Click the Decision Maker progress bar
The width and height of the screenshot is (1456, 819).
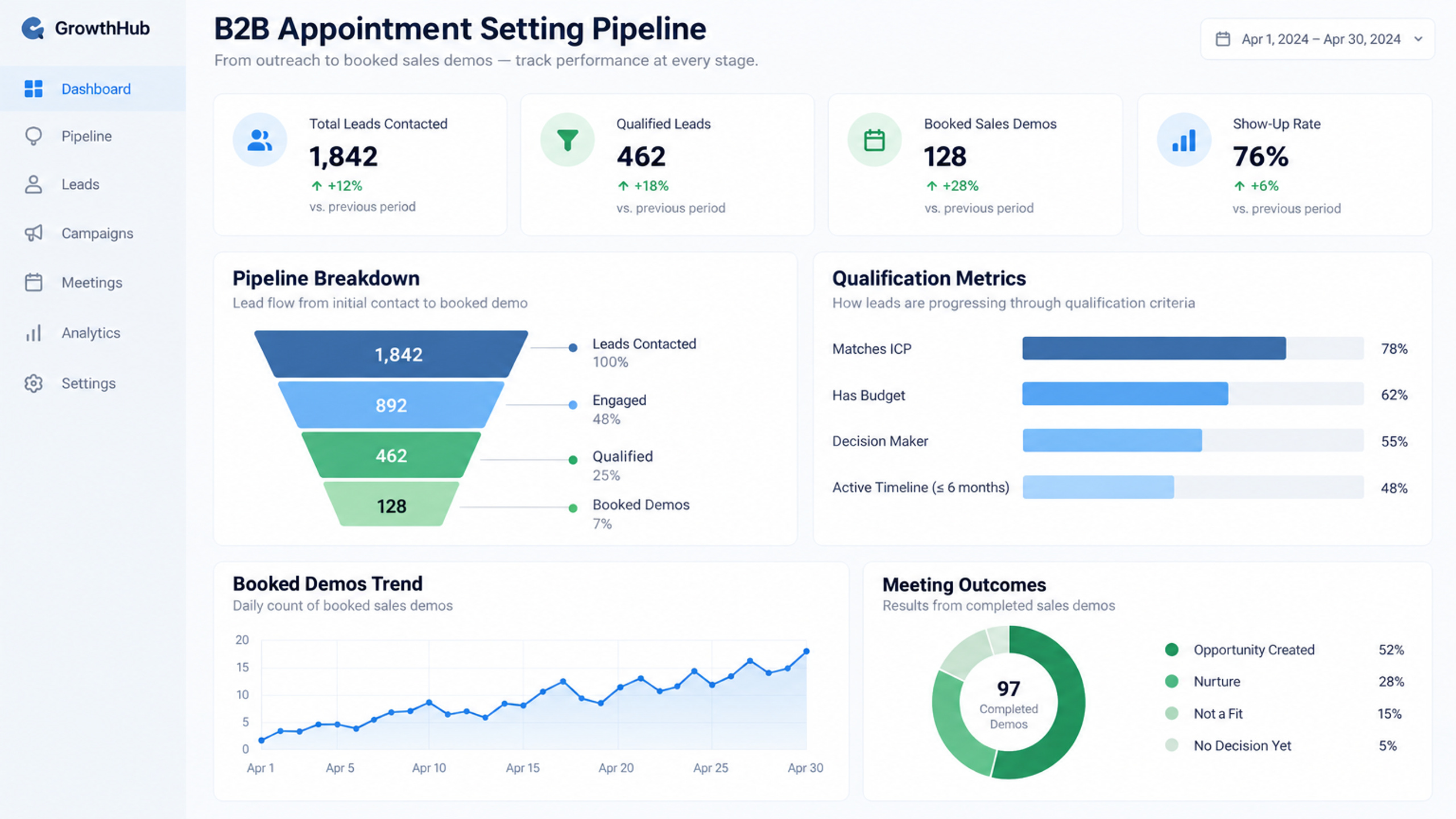click(x=1193, y=440)
